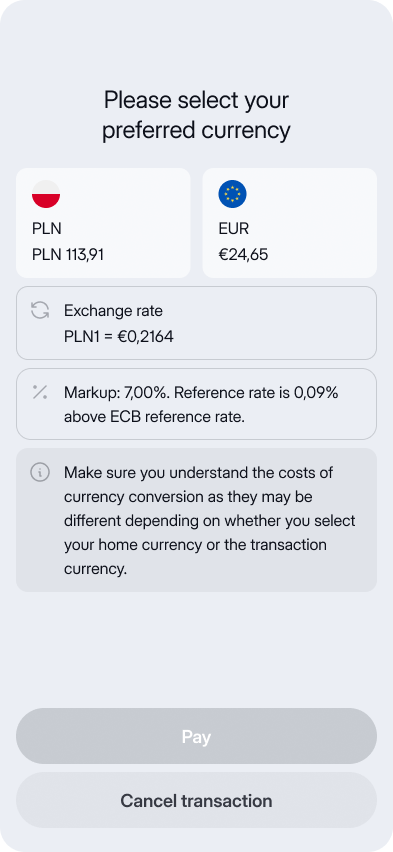Screen dimensions: 393x852
Task: Click the markup percent icon
Action: pyautogui.click(x=40, y=392)
